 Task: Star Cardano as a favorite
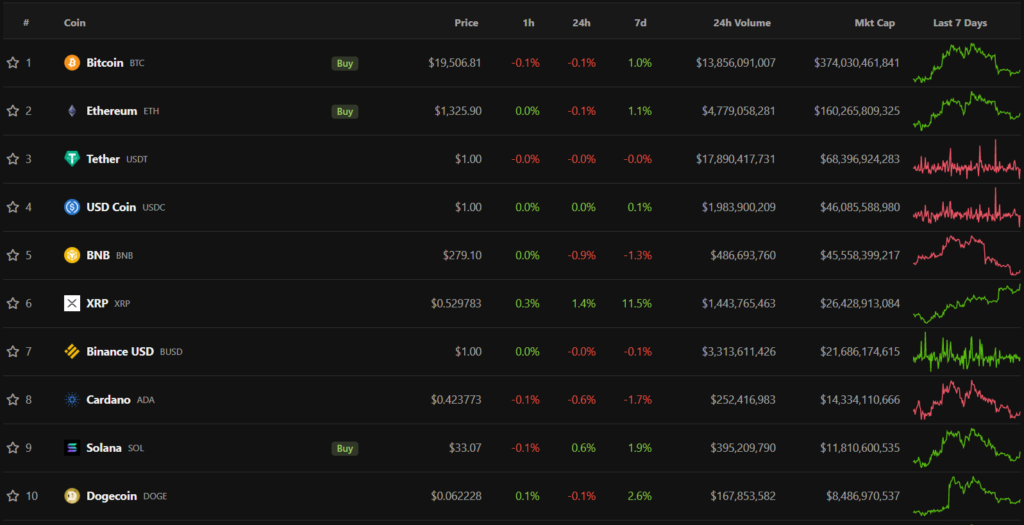[12, 400]
